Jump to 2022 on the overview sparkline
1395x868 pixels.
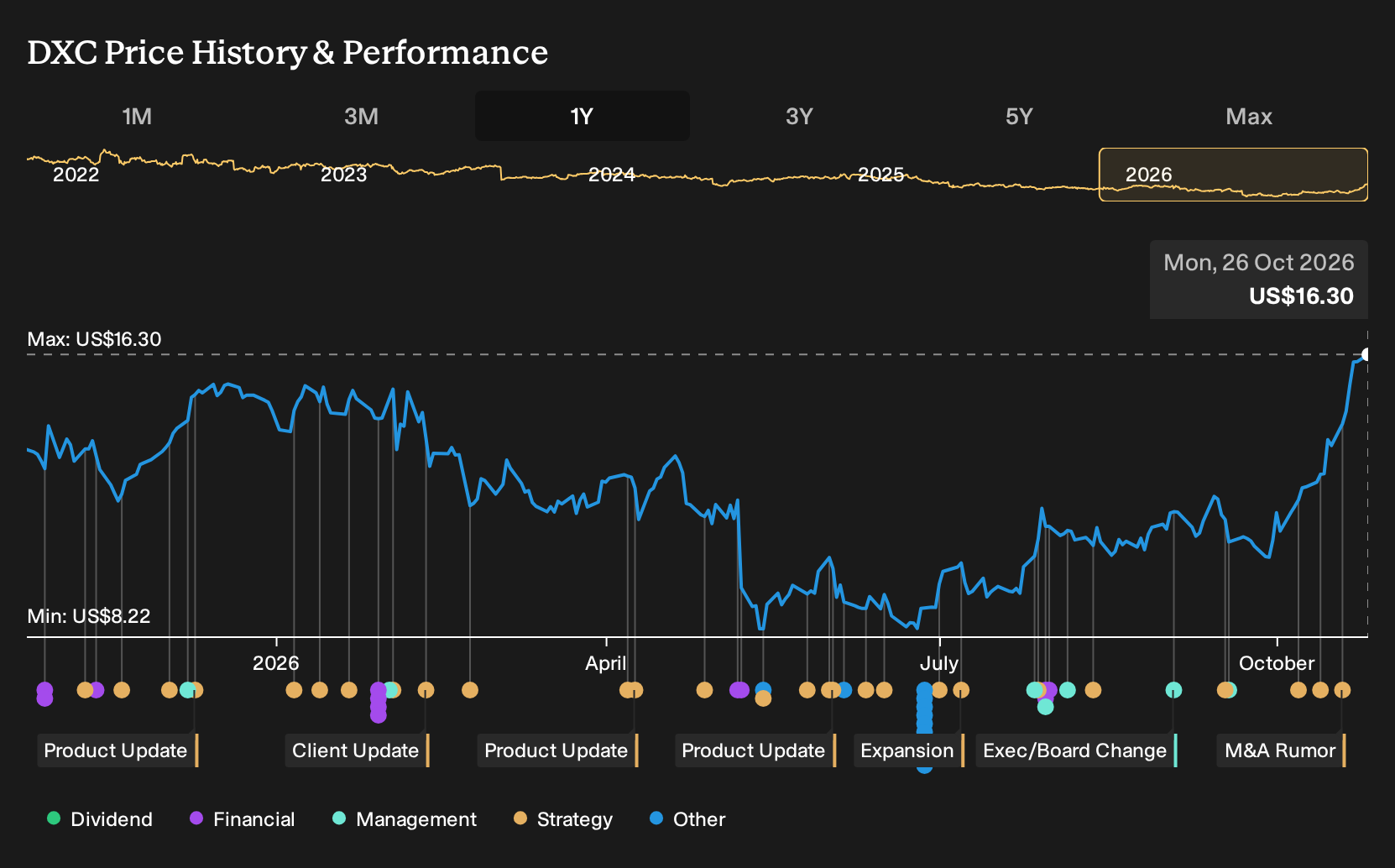(x=76, y=175)
